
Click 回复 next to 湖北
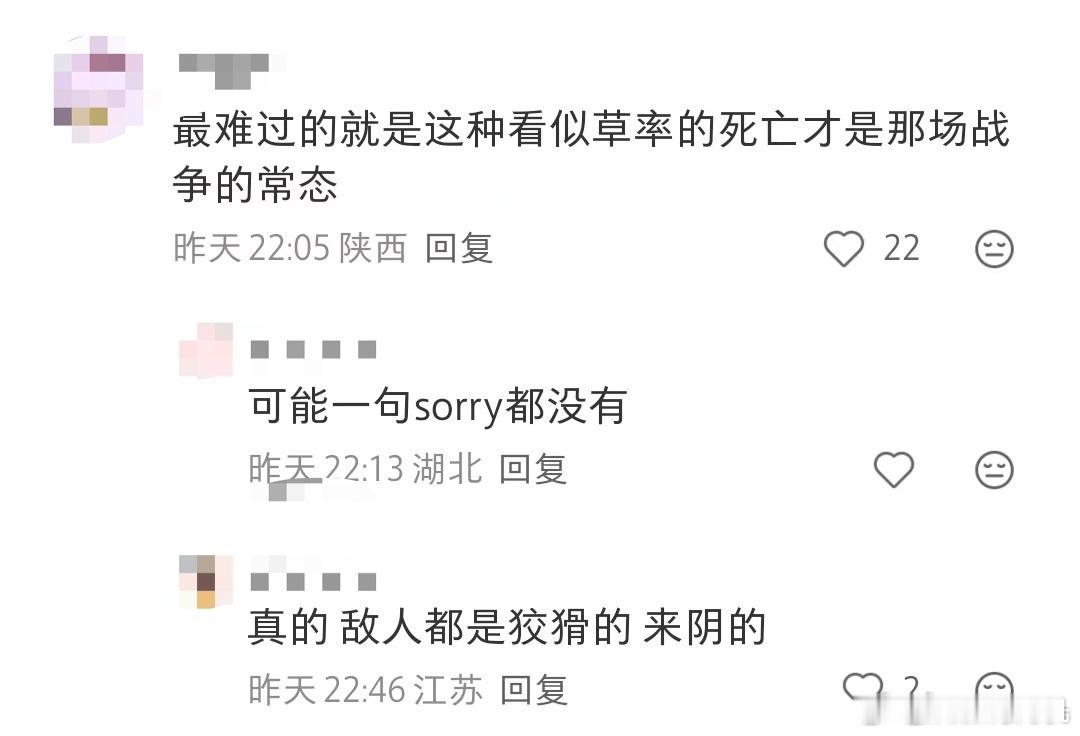coord(533,470)
